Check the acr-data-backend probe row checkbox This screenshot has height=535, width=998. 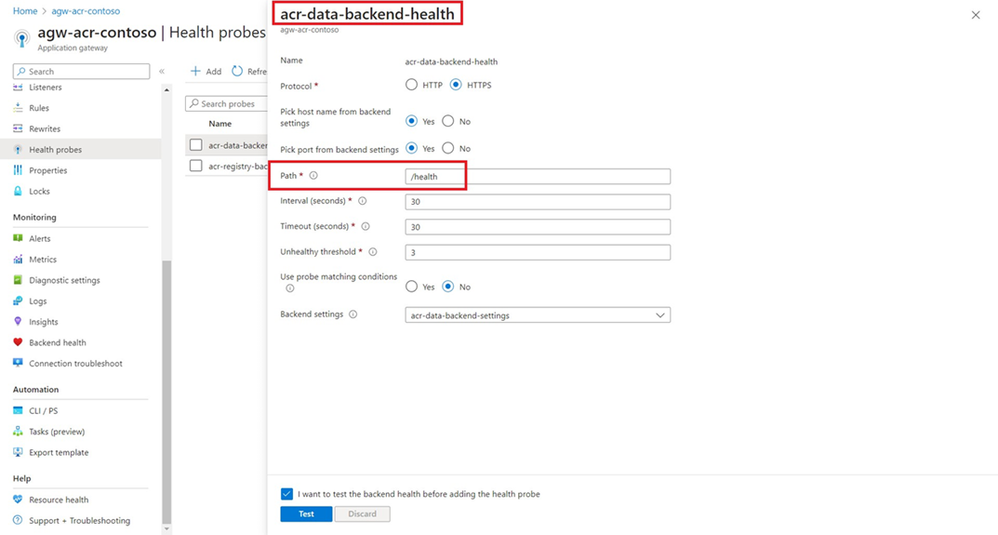(x=196, y=145)
